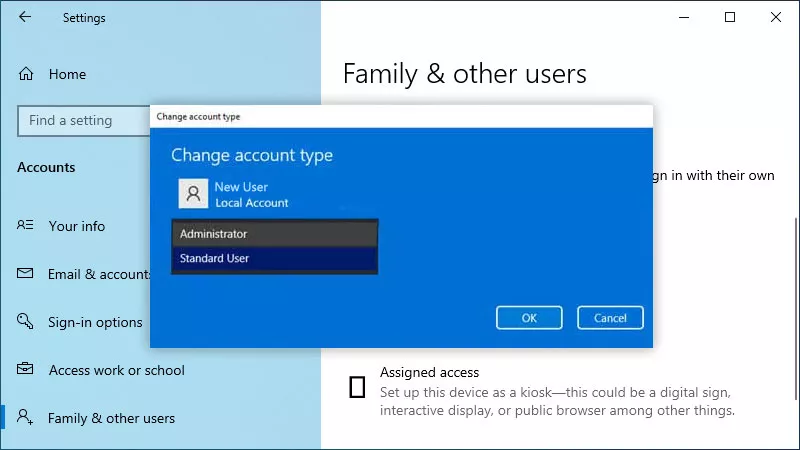Screen dimensions: 800x450
Task: Click the Settings page vertical scrollbar
Action: (796, 309)
